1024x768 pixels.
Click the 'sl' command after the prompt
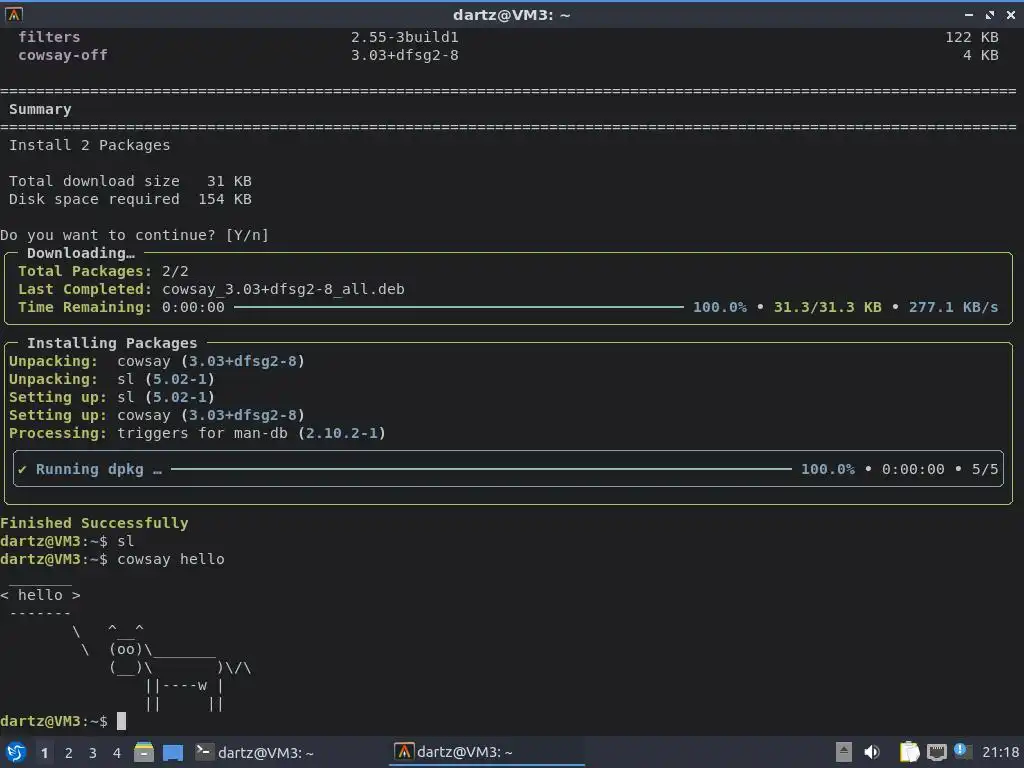coord(125,541)
